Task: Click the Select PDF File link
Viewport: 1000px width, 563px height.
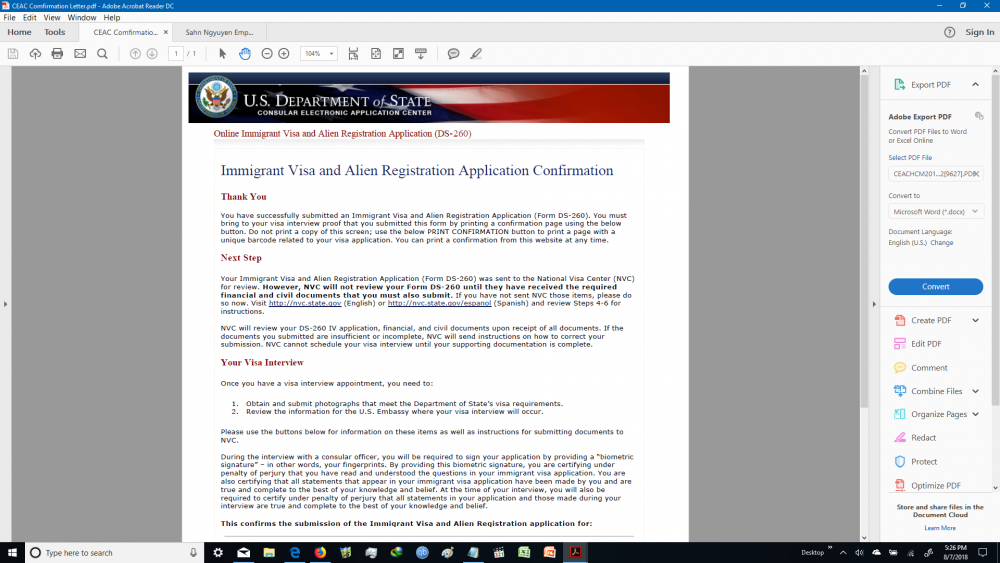Action: (910, 157)
